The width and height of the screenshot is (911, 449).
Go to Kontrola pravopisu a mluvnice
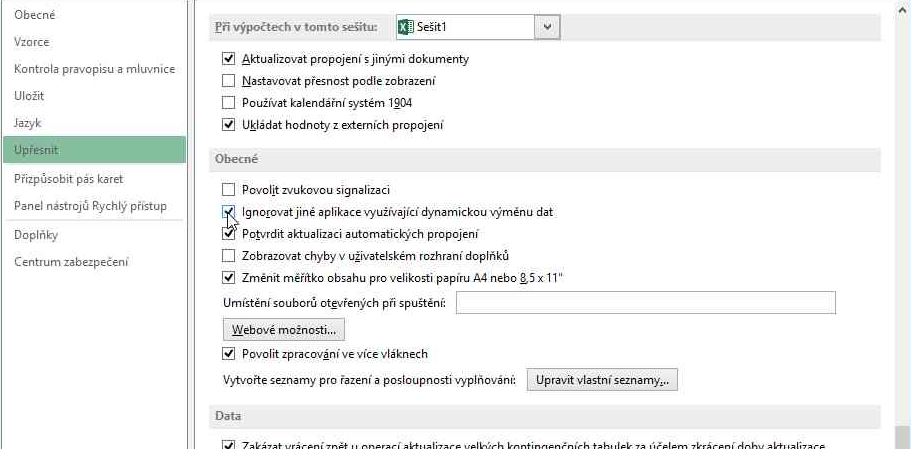[x=94, y=69]
